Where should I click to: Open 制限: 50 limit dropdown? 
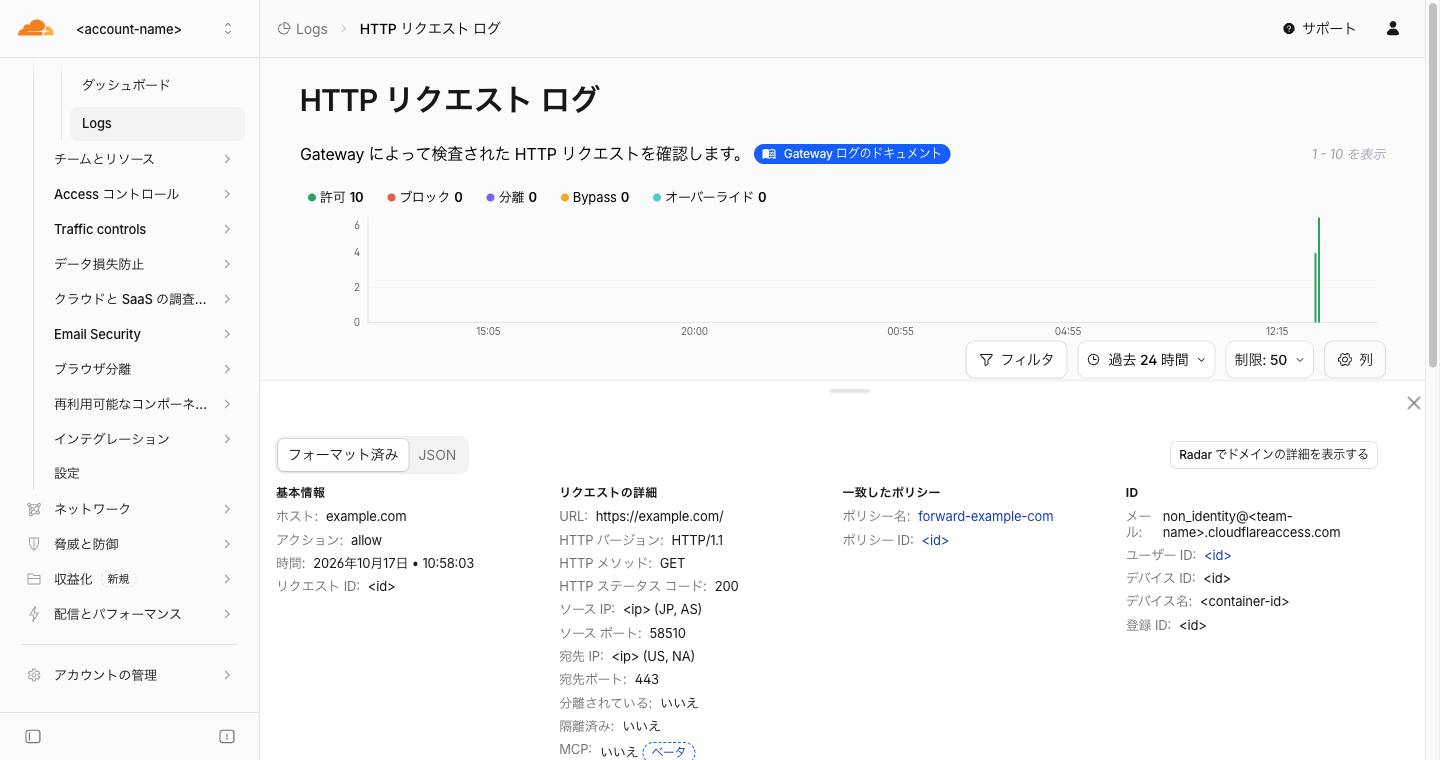coord(1270,360)
